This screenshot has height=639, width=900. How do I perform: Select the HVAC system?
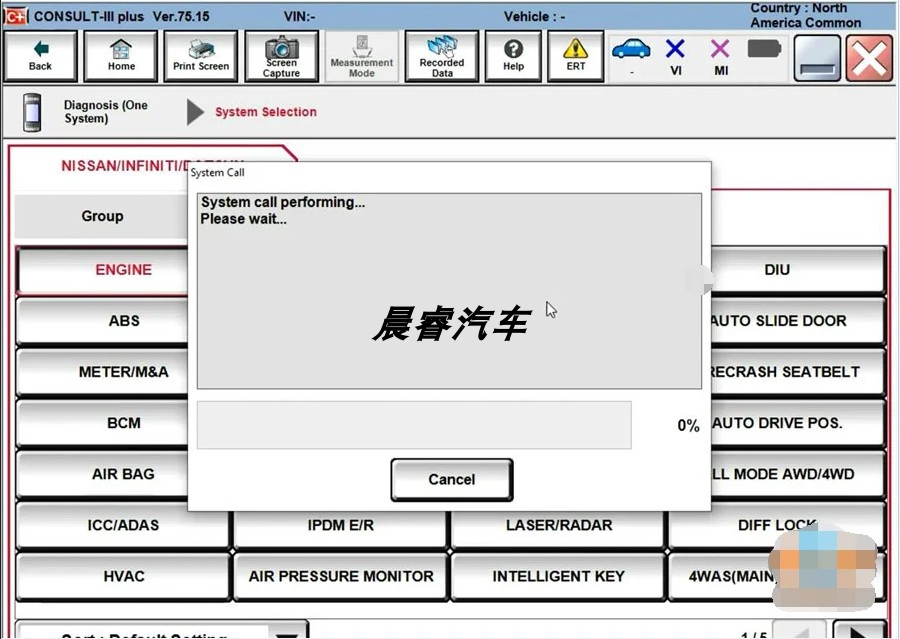[123, 576]
